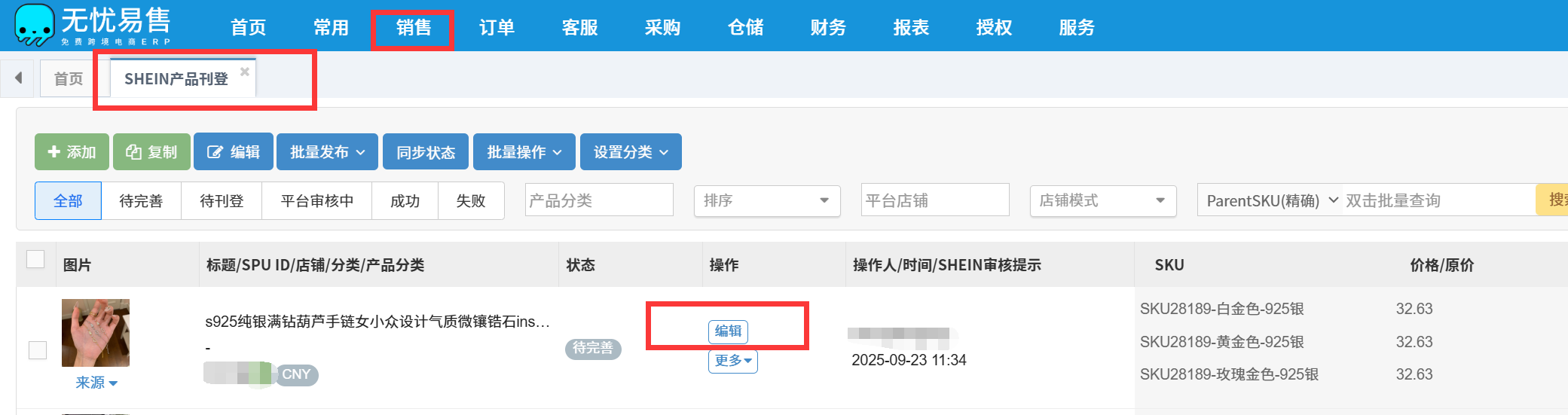Viewport: 1568px width, 415px height.
Task: Click the octopus logo icon
Action: [x=34, y=25]
